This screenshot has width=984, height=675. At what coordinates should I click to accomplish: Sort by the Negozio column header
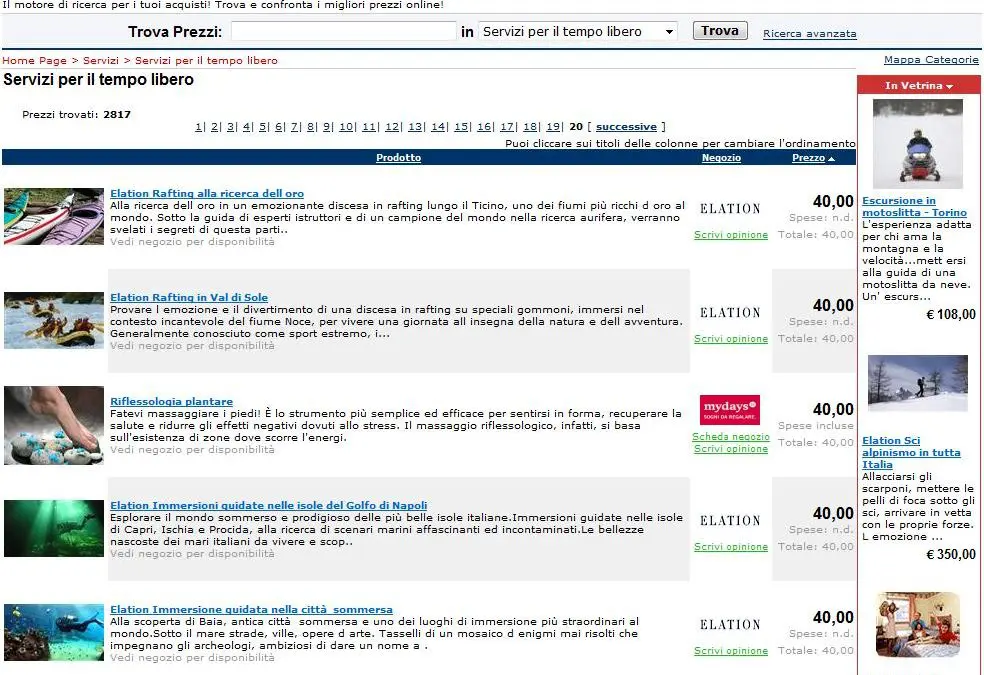(721, 158)
